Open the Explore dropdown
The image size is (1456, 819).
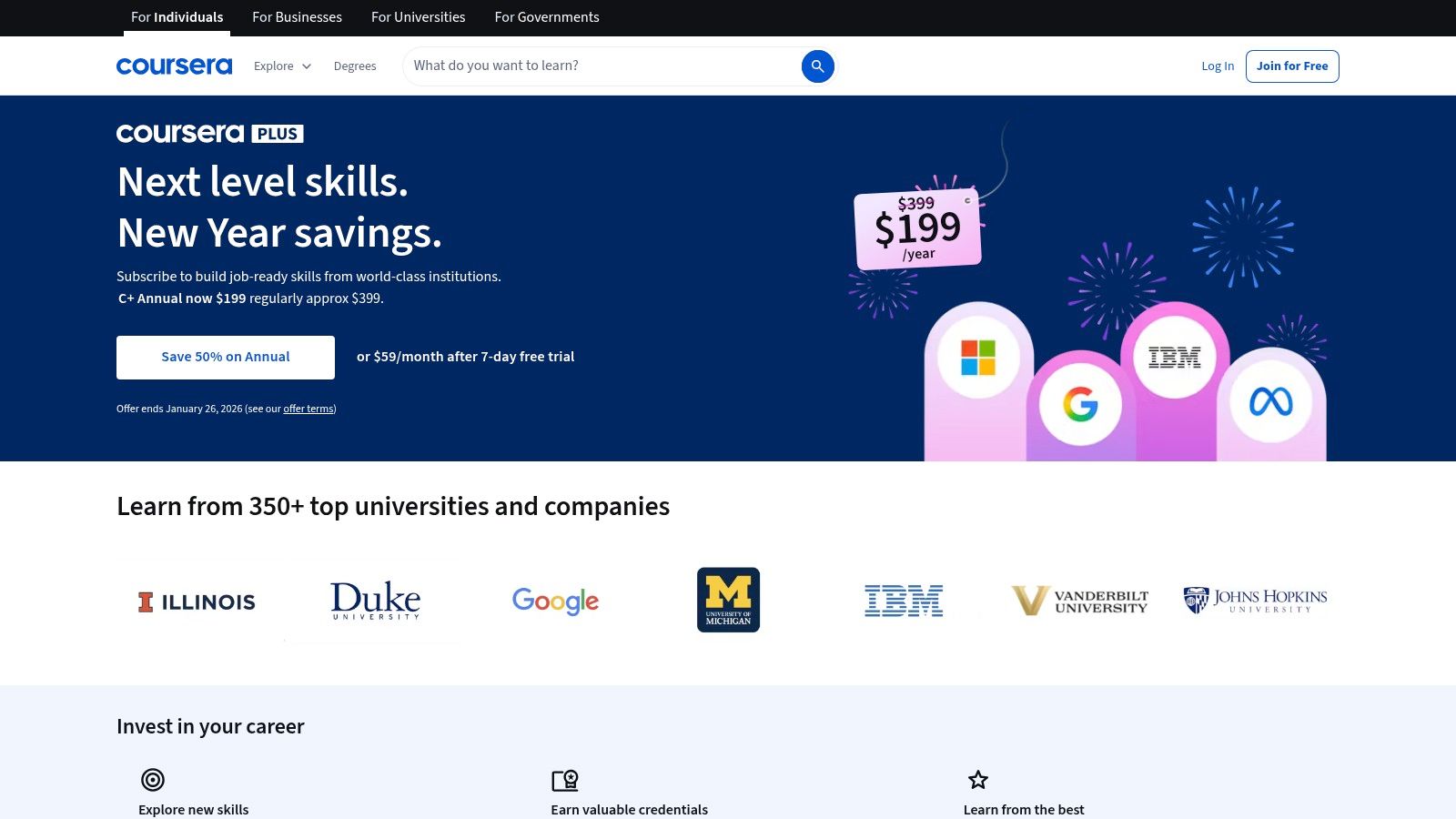[x=281, y=66]
